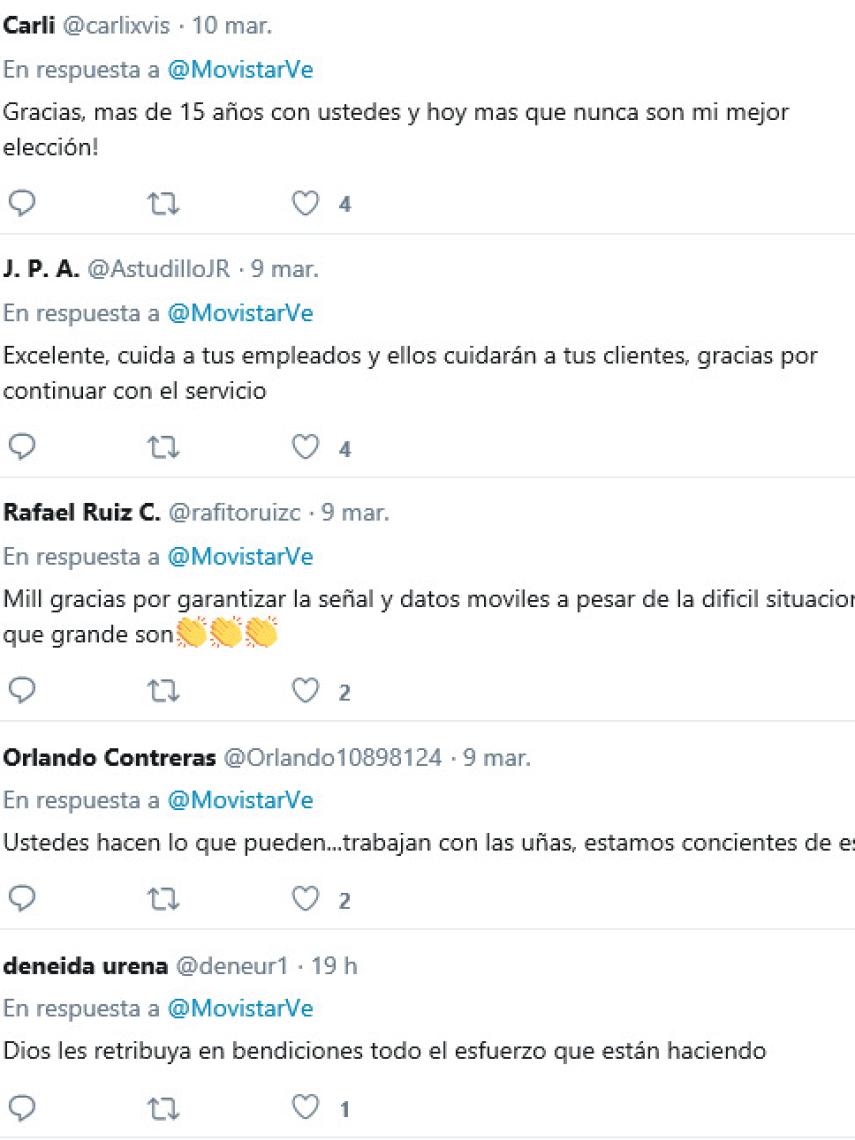Like Carli's tweet with 4 likes
The width and height of the screenshot is (855, 1140).
point(305,204)
